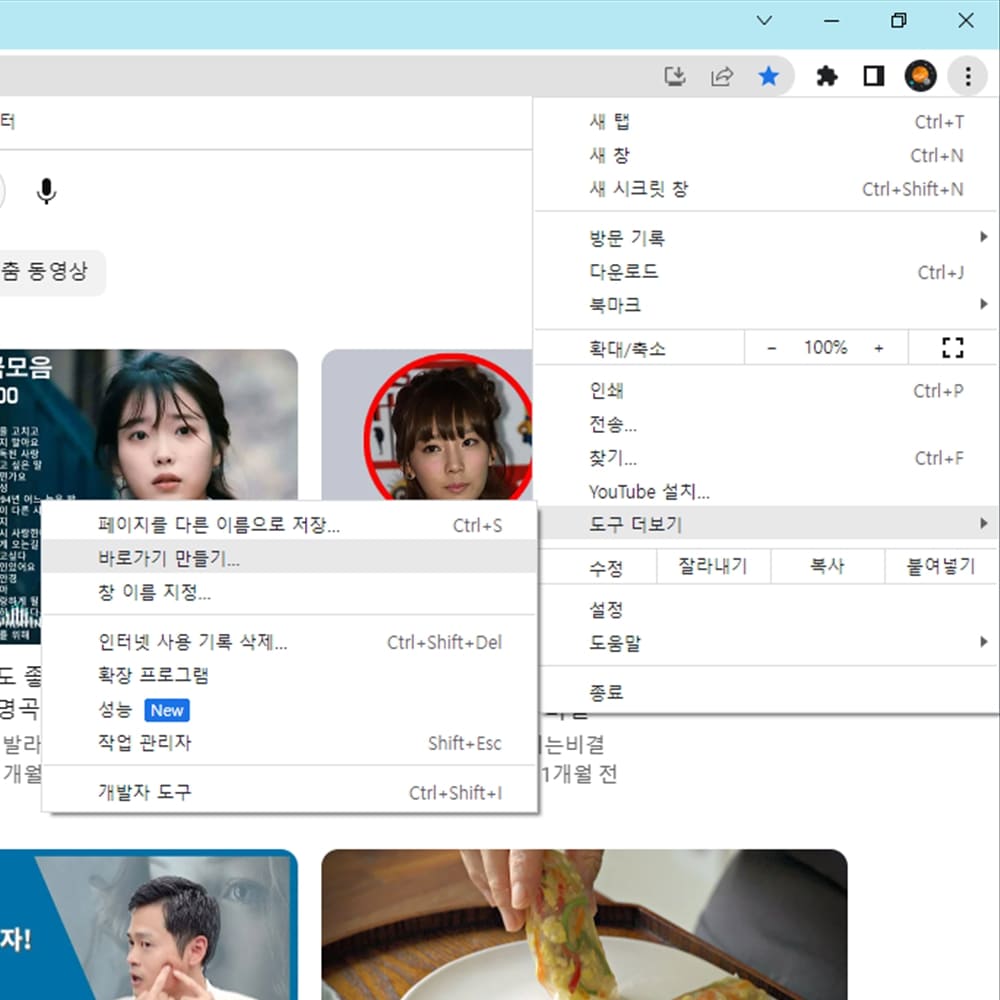Open the three-dot Chrome menu icon
This screenshot has width=1000, height=1000.
point(966,75)
